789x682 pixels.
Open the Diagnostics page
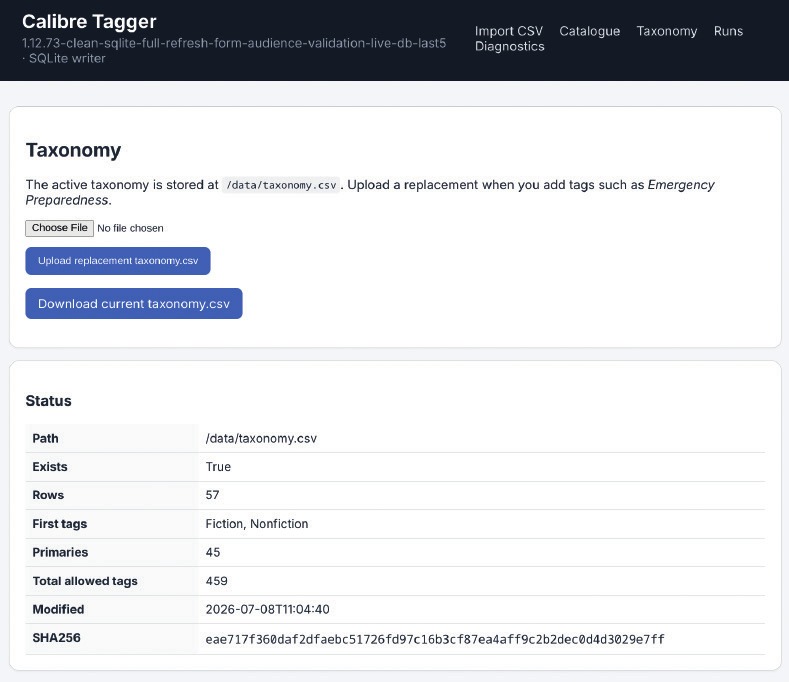[x=510, y=46]
